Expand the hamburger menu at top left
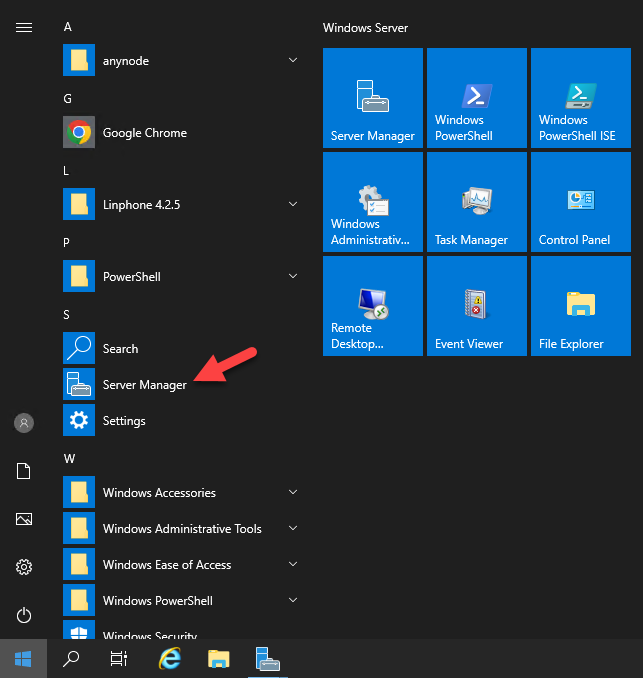This screenshot has width=643, height=678. click(24, 28)
